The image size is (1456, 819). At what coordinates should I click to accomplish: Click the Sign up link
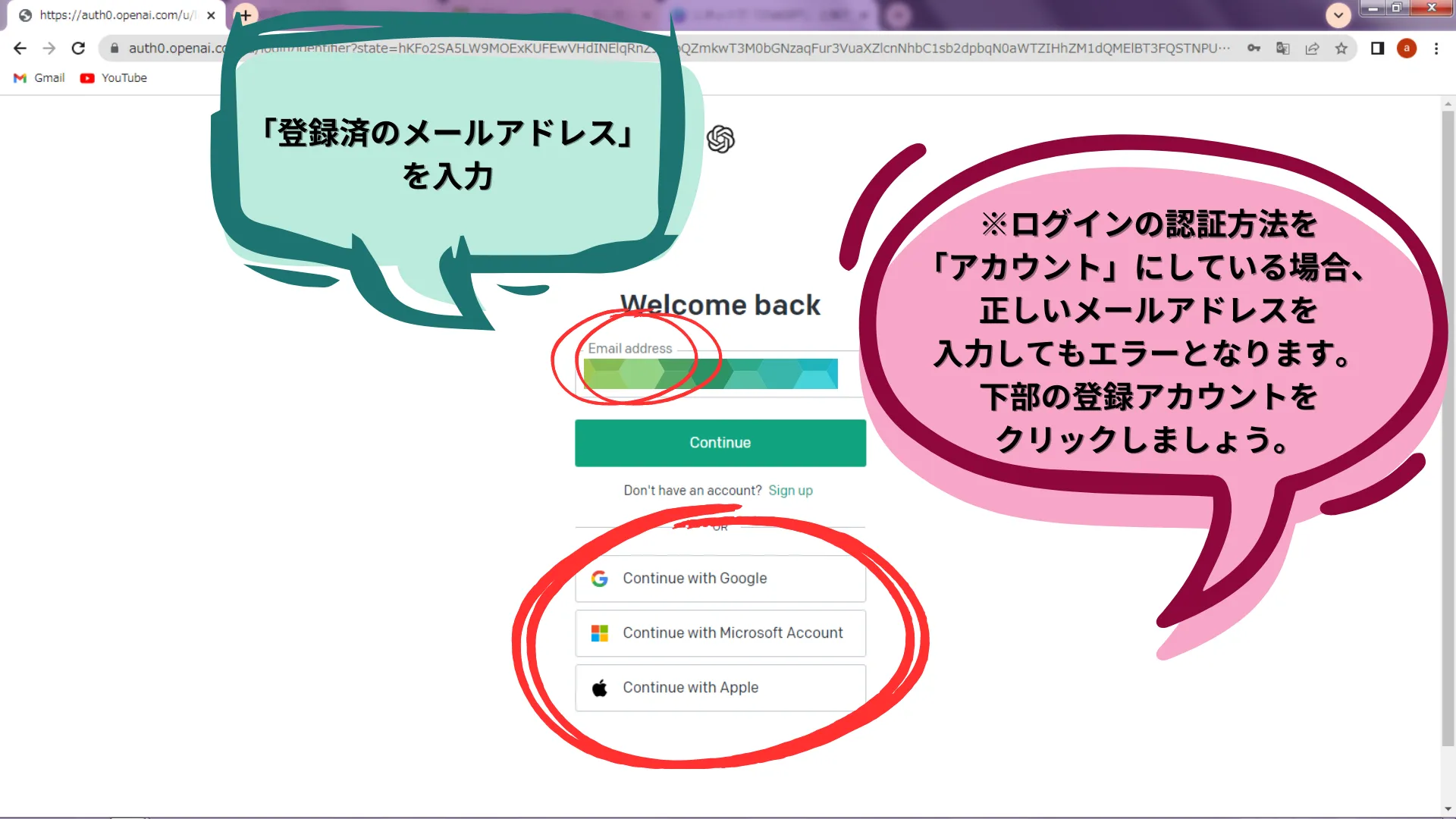point(790,491)
